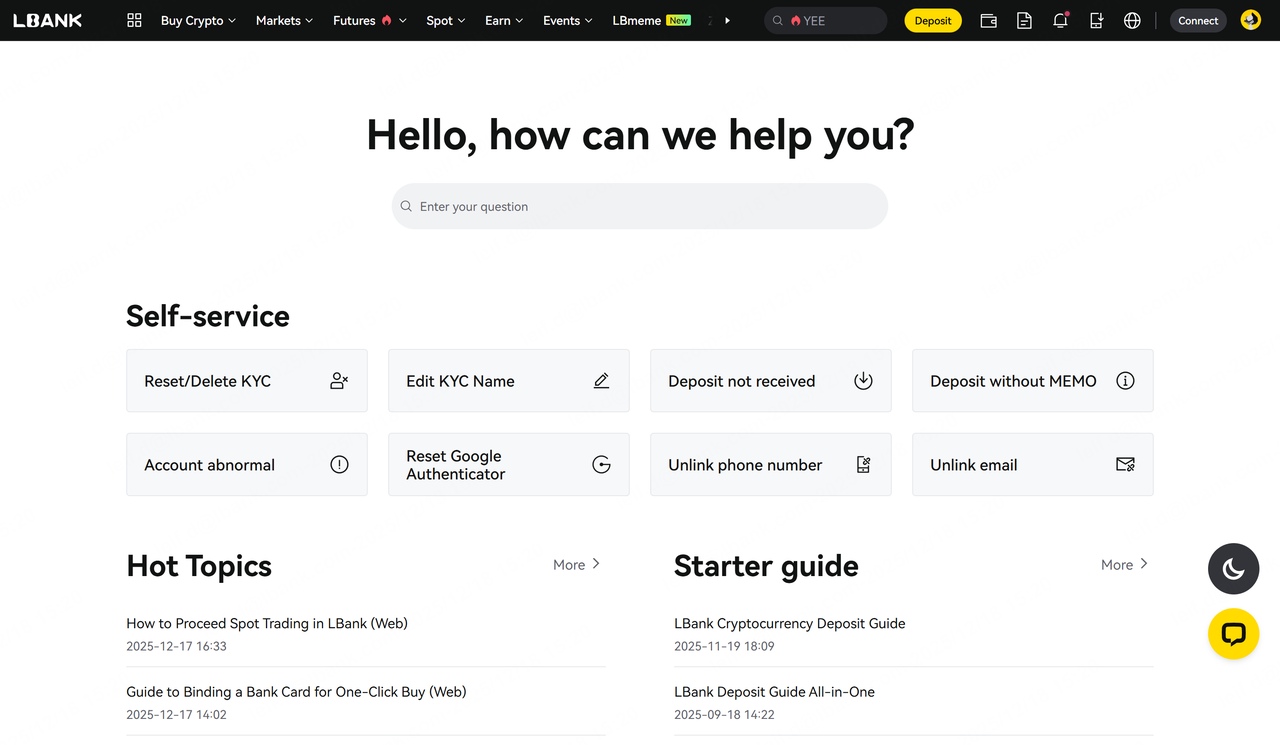Click the user avatar icon
Image resolution: width=1280 pixels, height=745 pixels.
tap(1250, 20)
